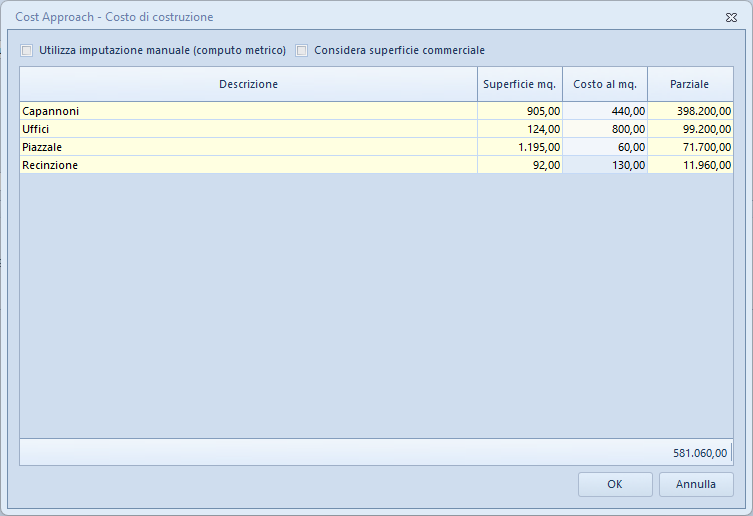Enable Utilizza imputazione manuale checkbox
The height and width of the screenshot is (516, 753).
tap(27, 50)
